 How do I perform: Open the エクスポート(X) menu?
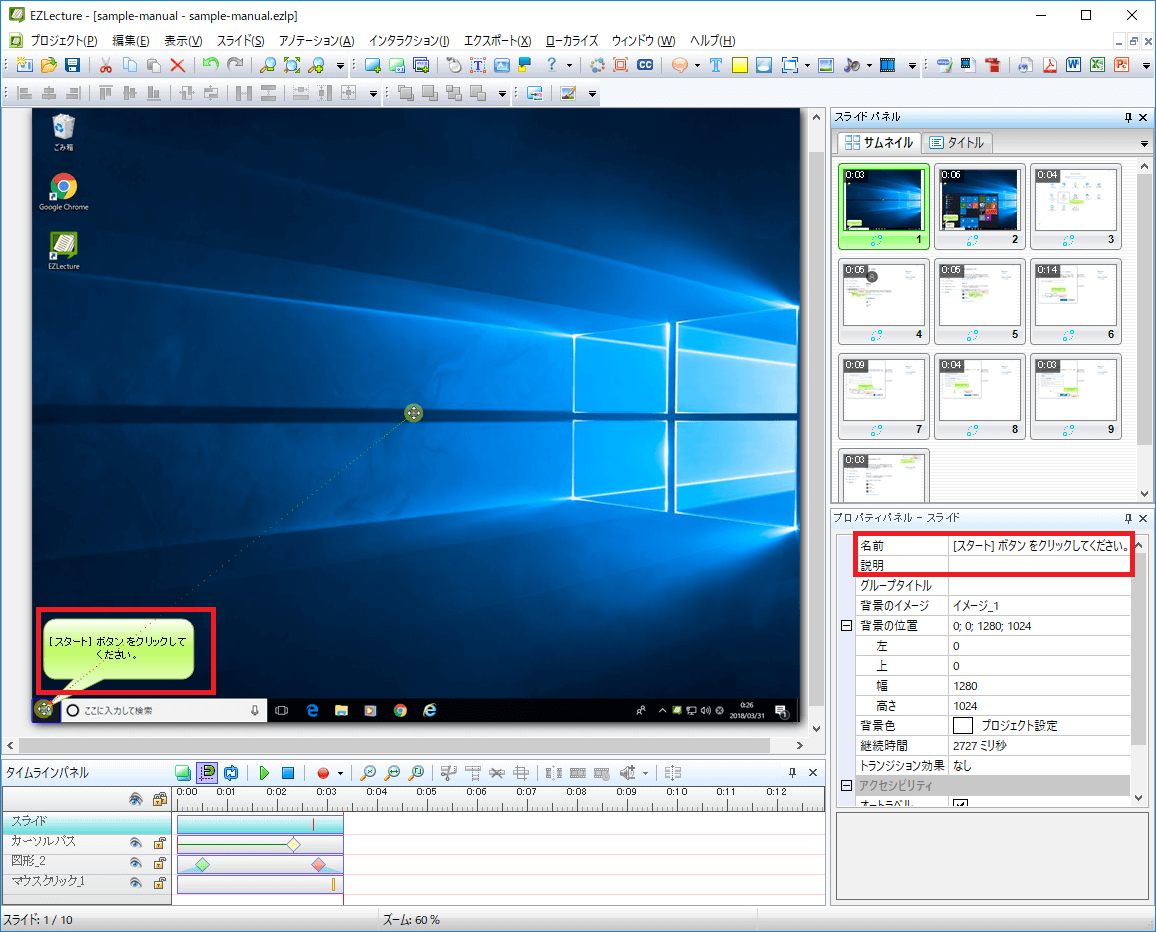coord(497,41)
